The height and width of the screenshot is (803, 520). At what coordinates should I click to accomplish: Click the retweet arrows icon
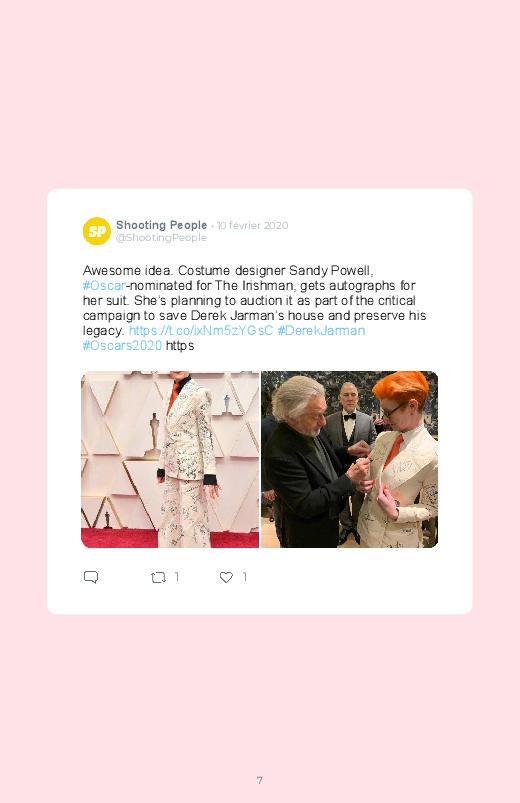click(x=158, y=578)
